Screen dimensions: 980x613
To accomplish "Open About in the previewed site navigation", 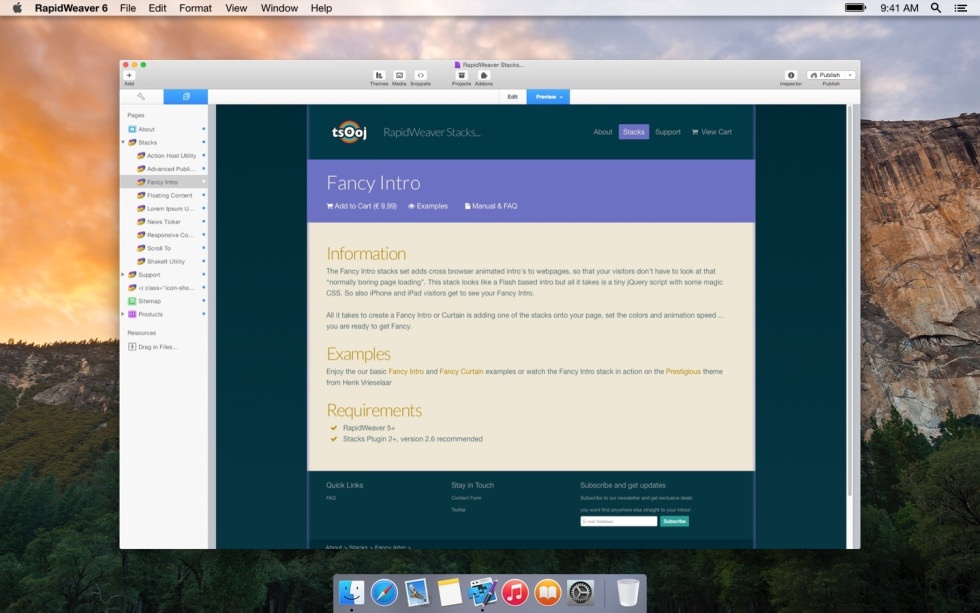I will (602, 132).
